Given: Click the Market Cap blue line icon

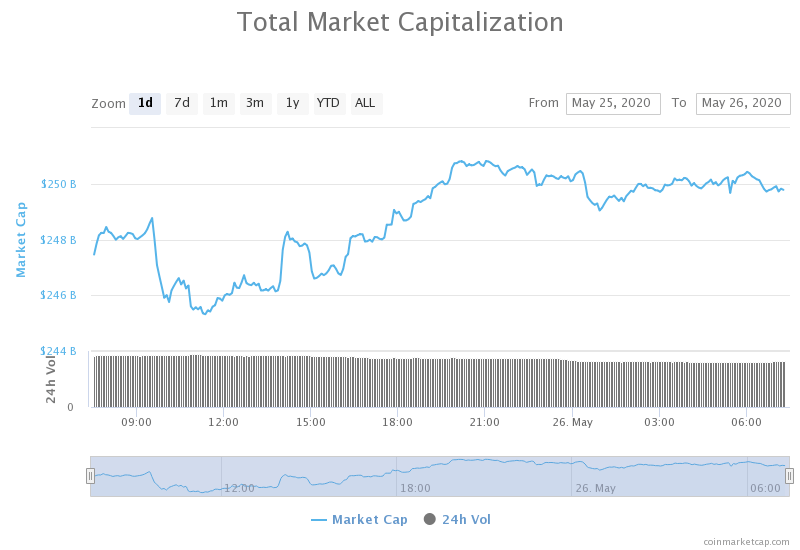Looking at the screenshot, I should click(318, 520).
